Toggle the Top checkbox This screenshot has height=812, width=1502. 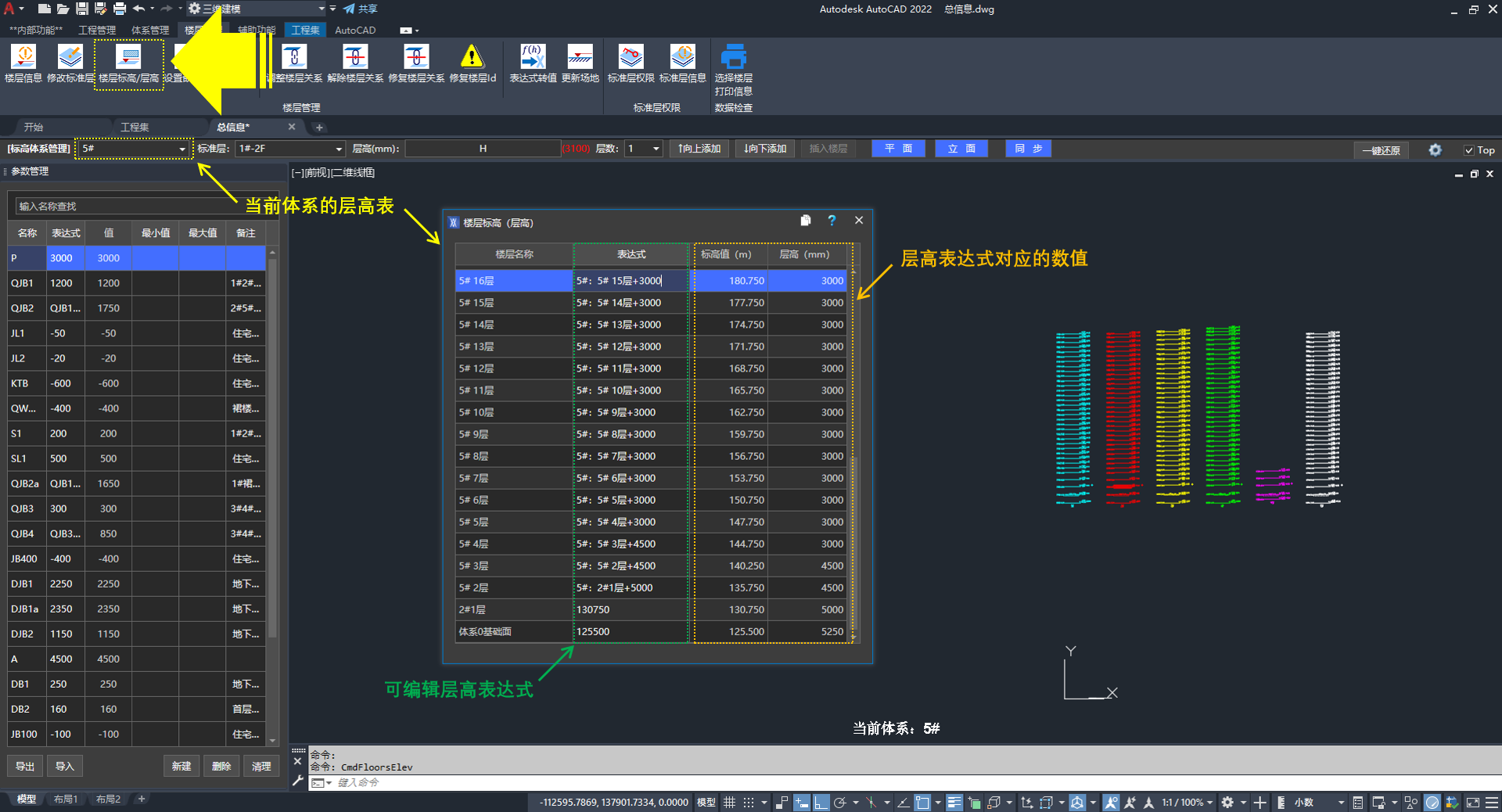[1469, 150]
